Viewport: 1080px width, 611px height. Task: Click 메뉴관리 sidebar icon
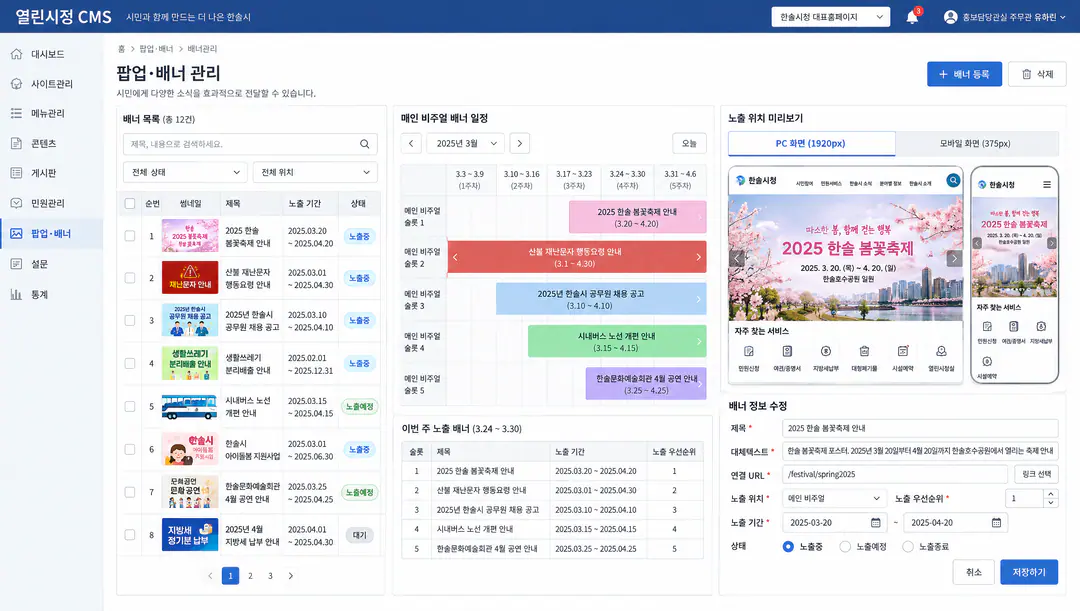(x=17, y=113)
